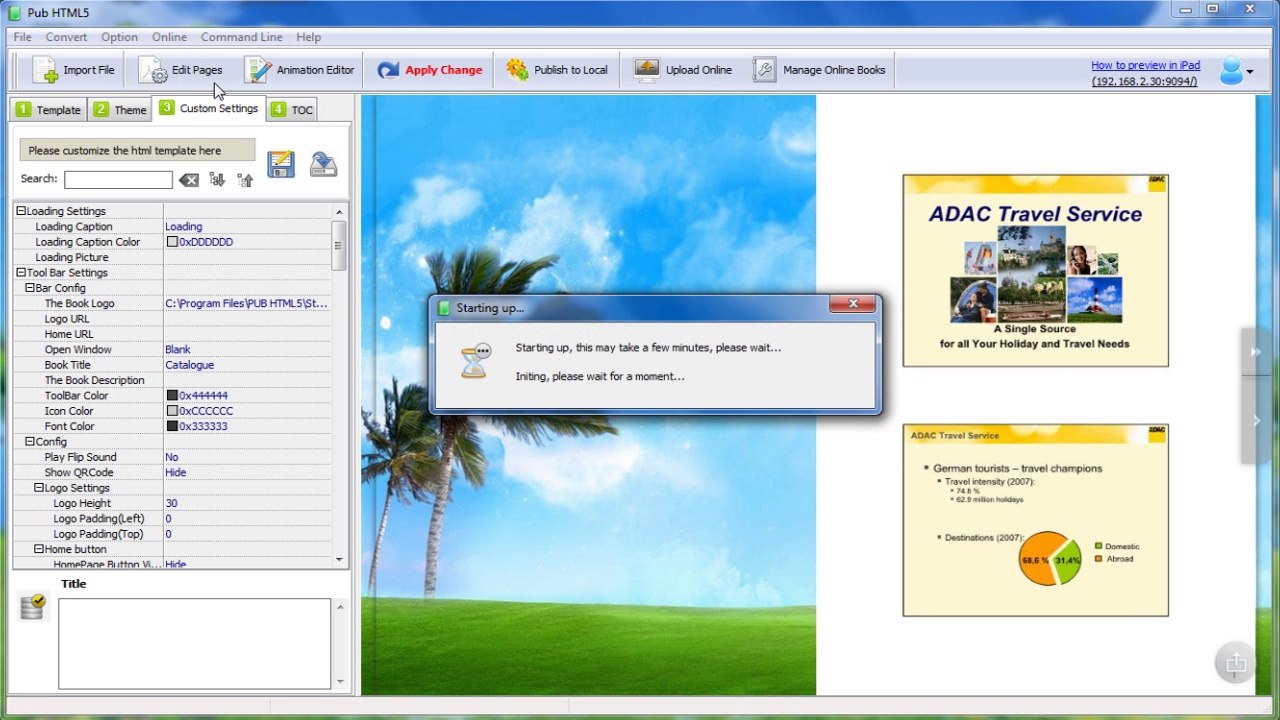Click the settings list scroll up arrow

tap(340, 212)
